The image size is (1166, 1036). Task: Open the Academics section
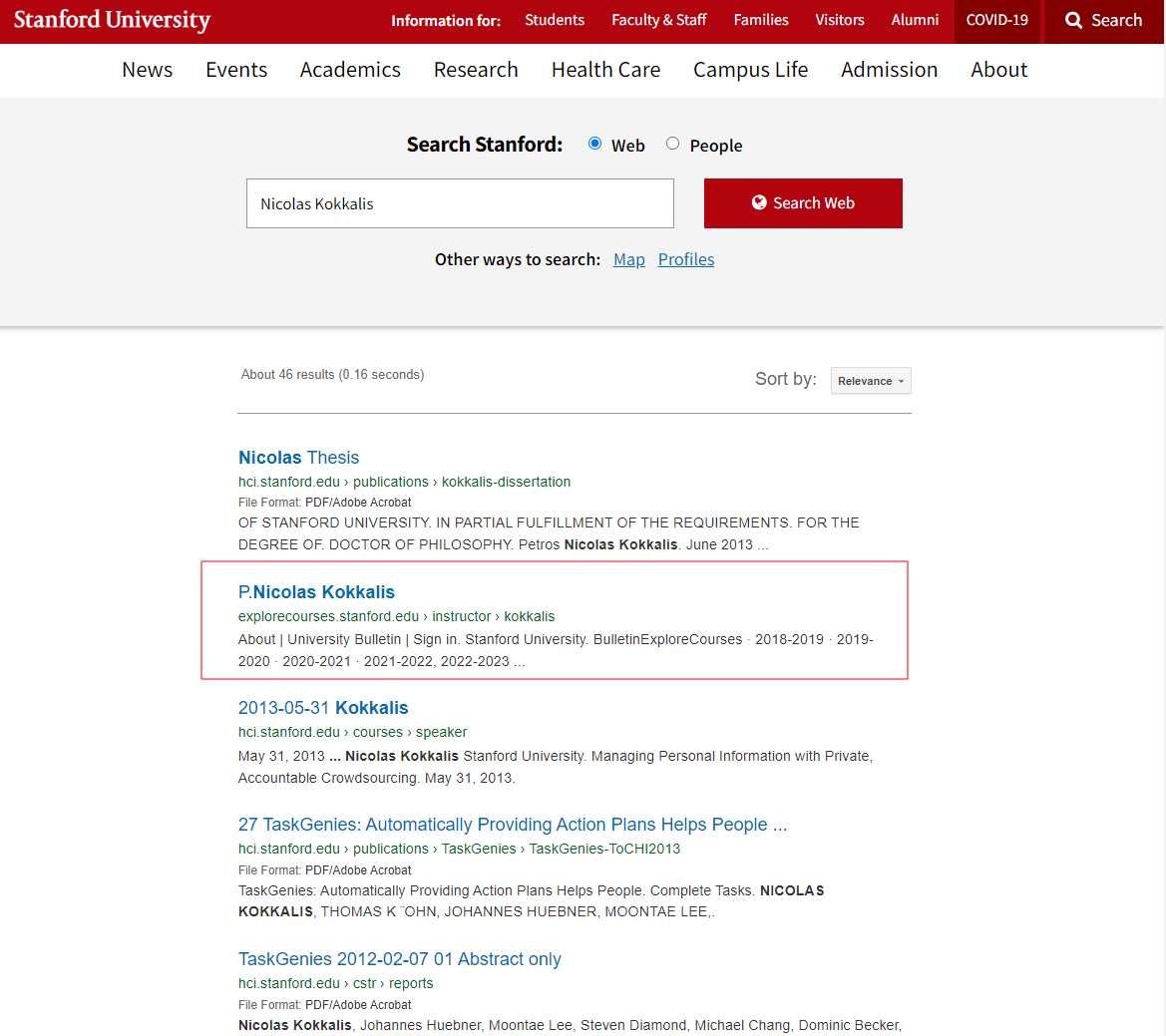pos(350,70)
